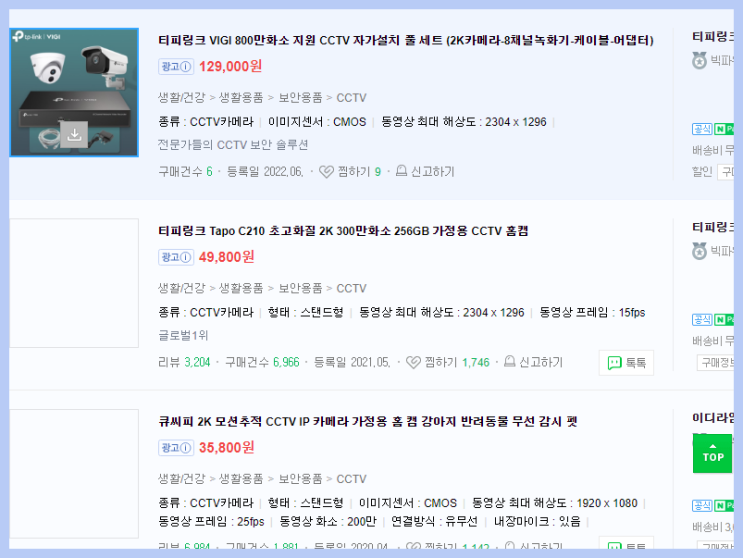Viewport: 743px width, 558px height.
Task: Open the 구매정보 button in Tapo seller column
Action: [716, 363]
